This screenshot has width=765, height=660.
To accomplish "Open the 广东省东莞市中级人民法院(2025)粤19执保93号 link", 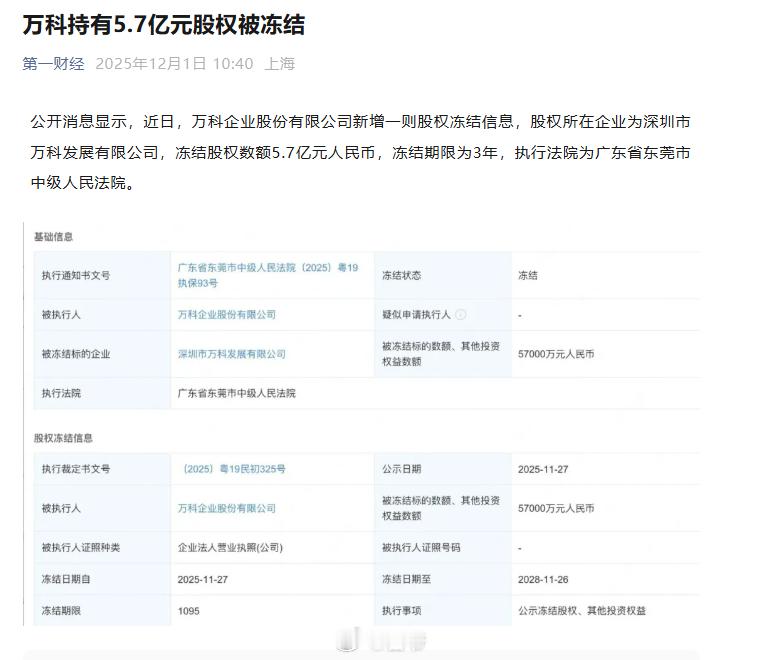I will 268,275.
